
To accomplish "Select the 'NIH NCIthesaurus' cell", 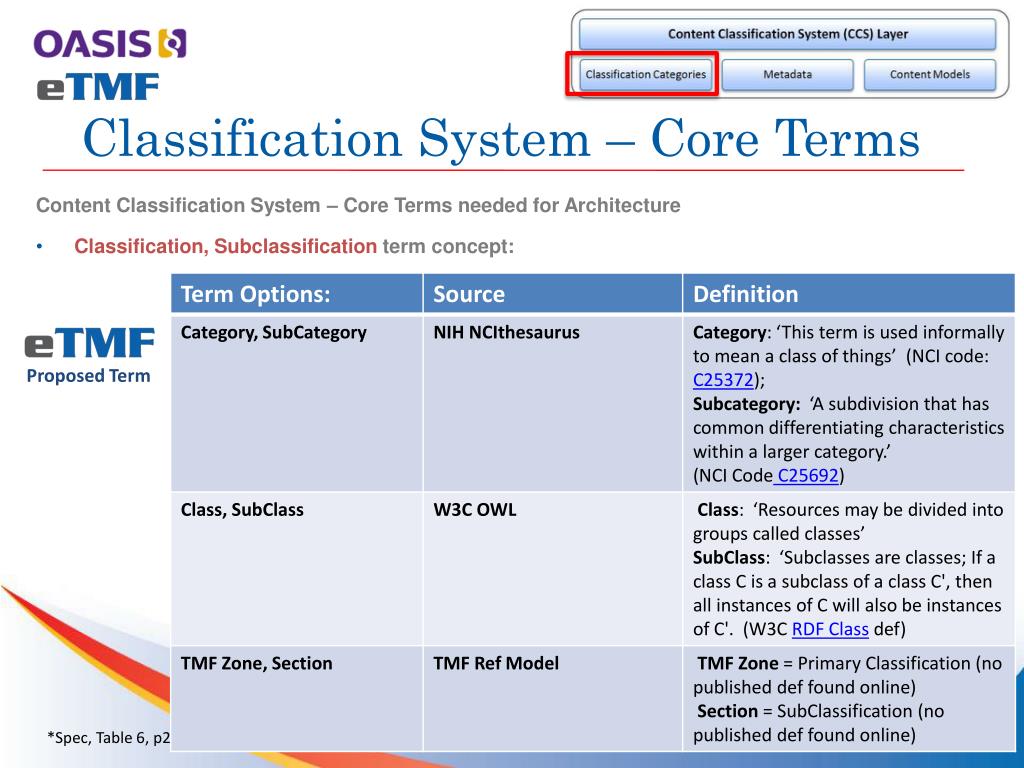I will (x=552, y=403).
